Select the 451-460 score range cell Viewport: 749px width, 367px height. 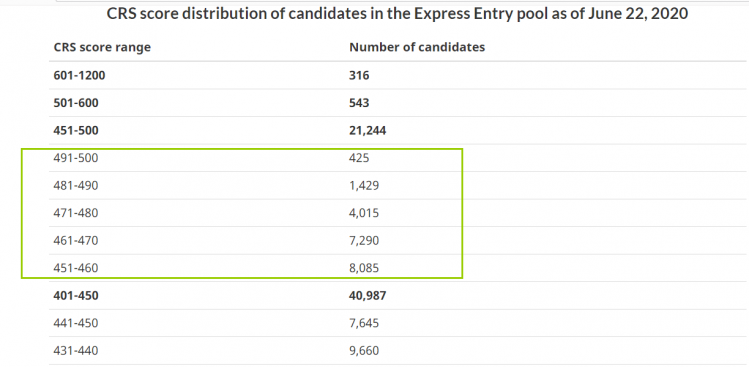76,268
